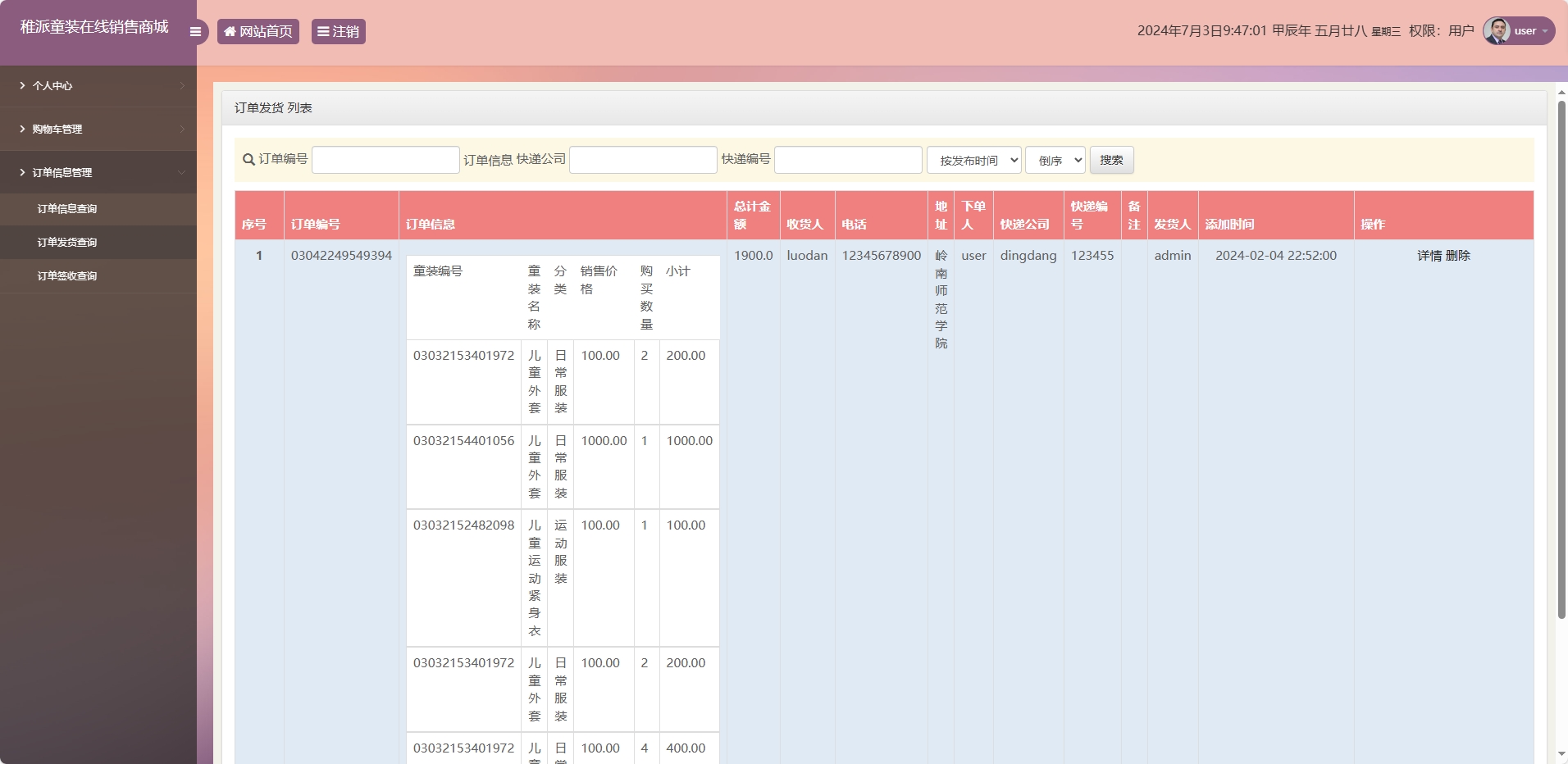Click the hamburger menu icon
Viewport: 1568px width, 764px height.
pyautogui.click(x=195, y=31)
